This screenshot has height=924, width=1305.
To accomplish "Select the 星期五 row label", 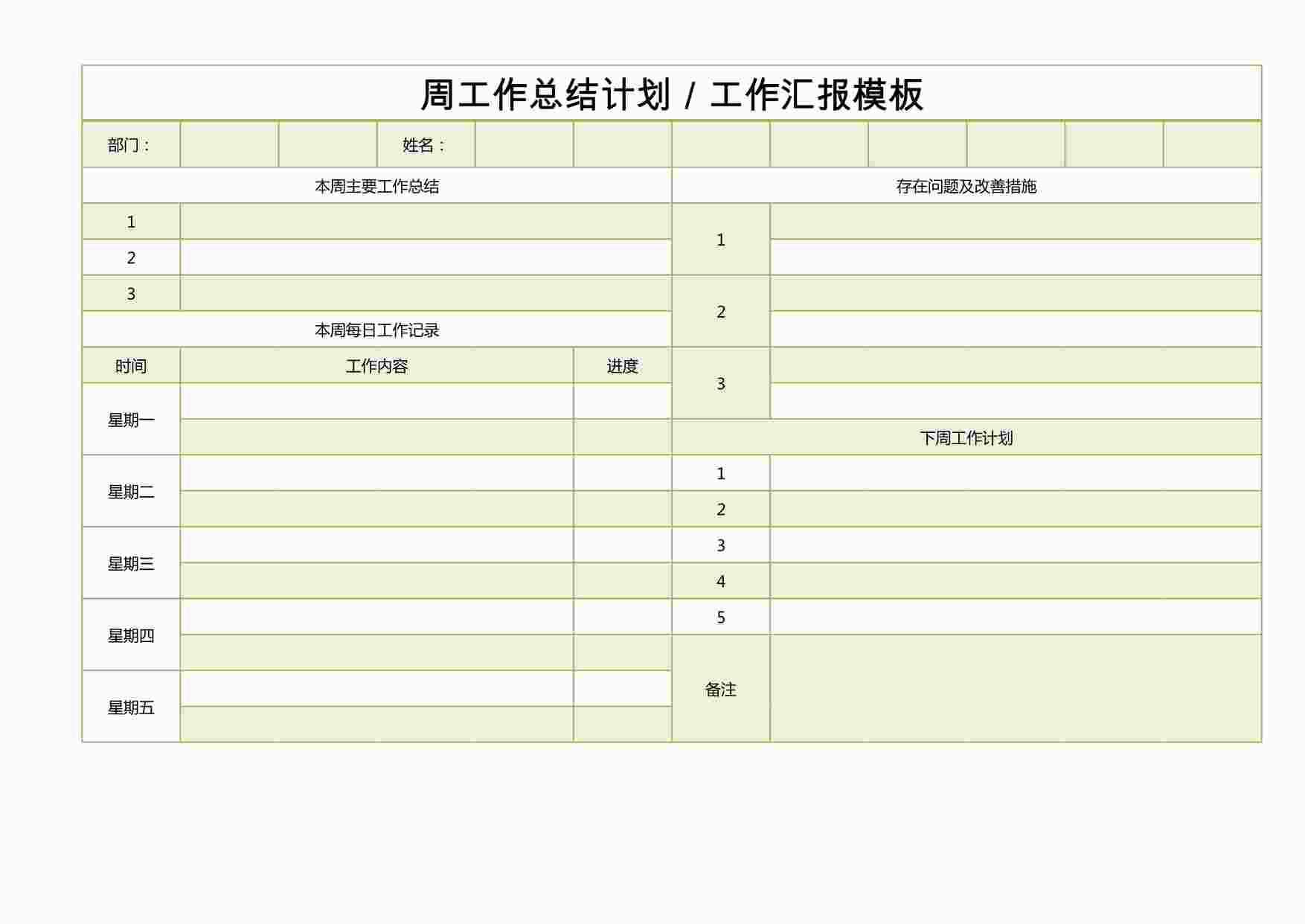I will (131, 708).
